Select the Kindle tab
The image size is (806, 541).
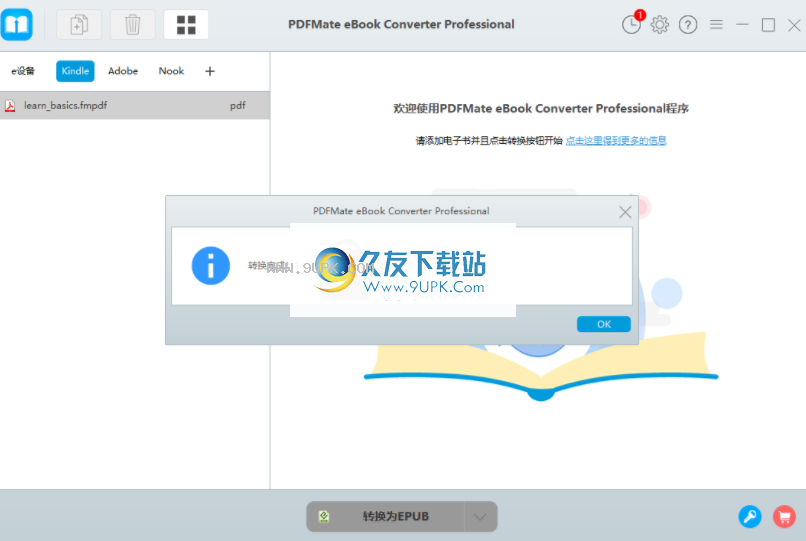75,71
